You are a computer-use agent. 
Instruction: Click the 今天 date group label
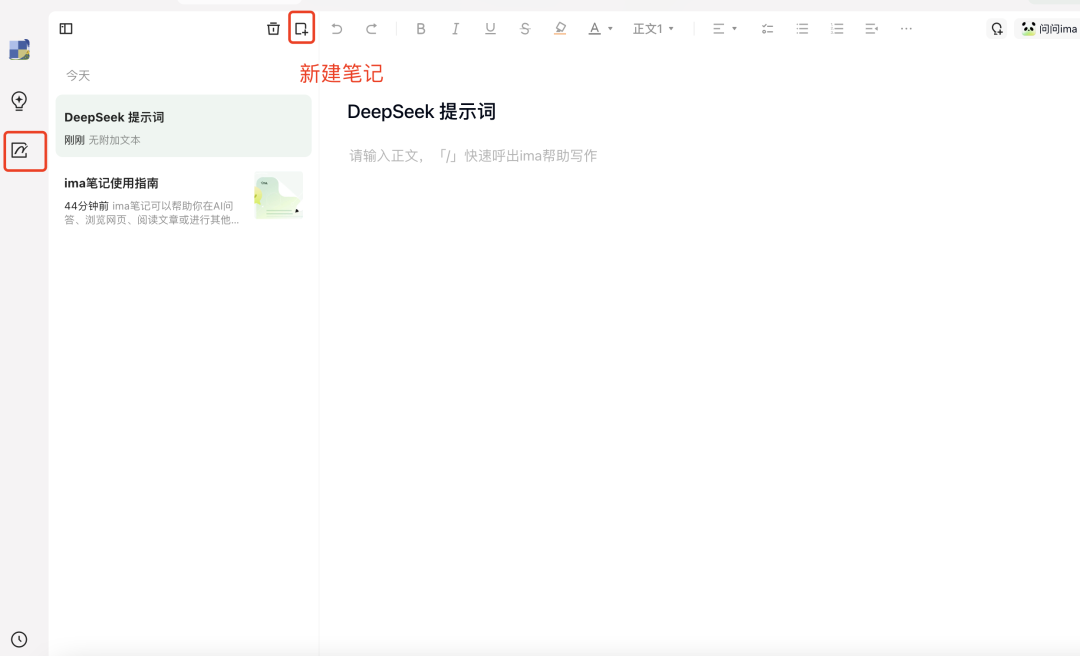pyautogui.click(x=78, y=76)
